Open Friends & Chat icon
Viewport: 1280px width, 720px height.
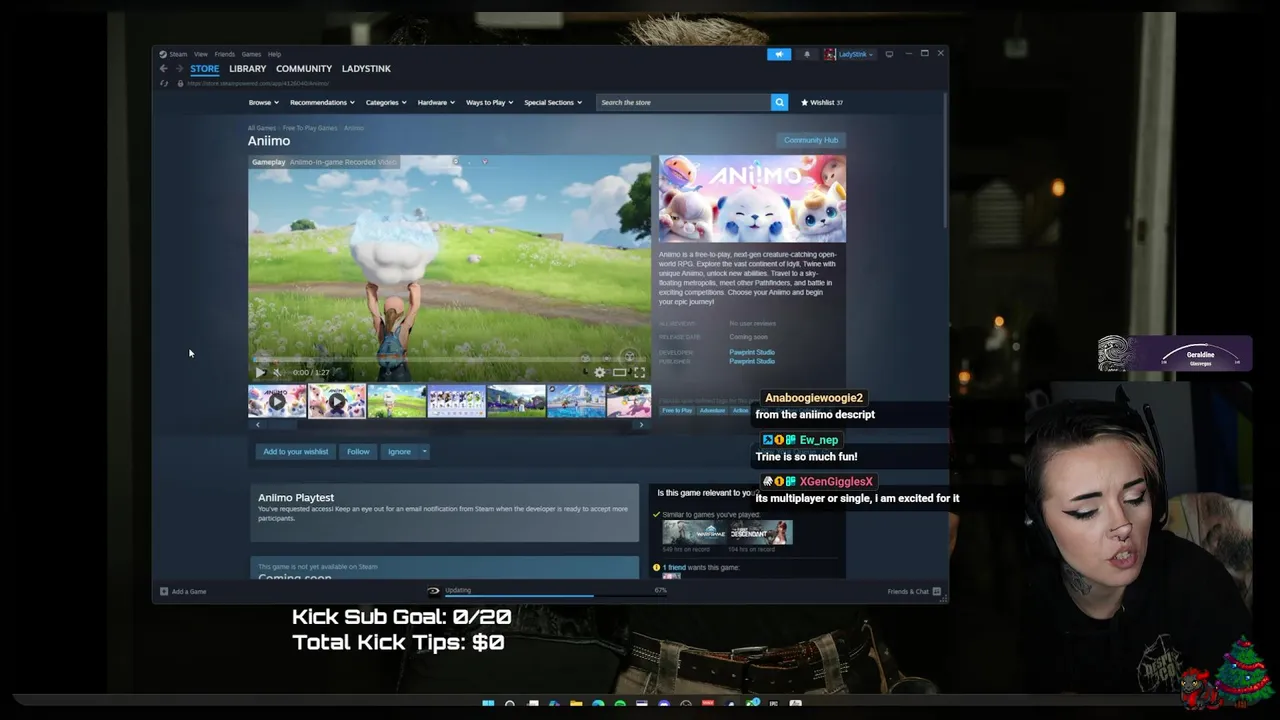pyautogui.click(x=936, y=591)
